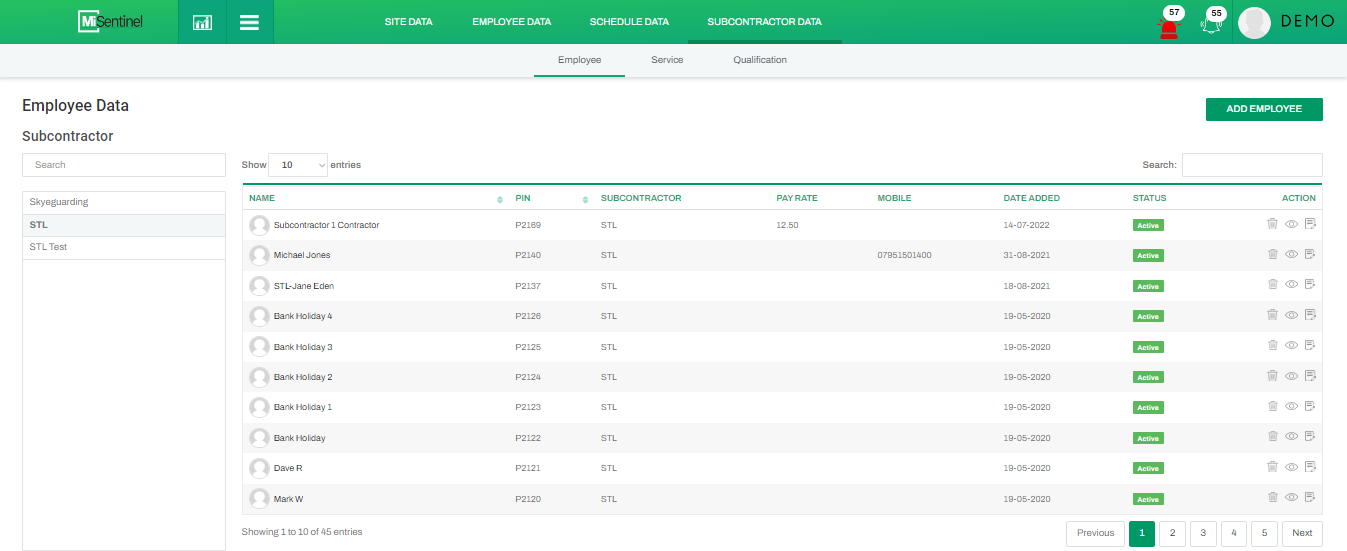Delete Michael Jones using trash icon

tap(1272, 254)
